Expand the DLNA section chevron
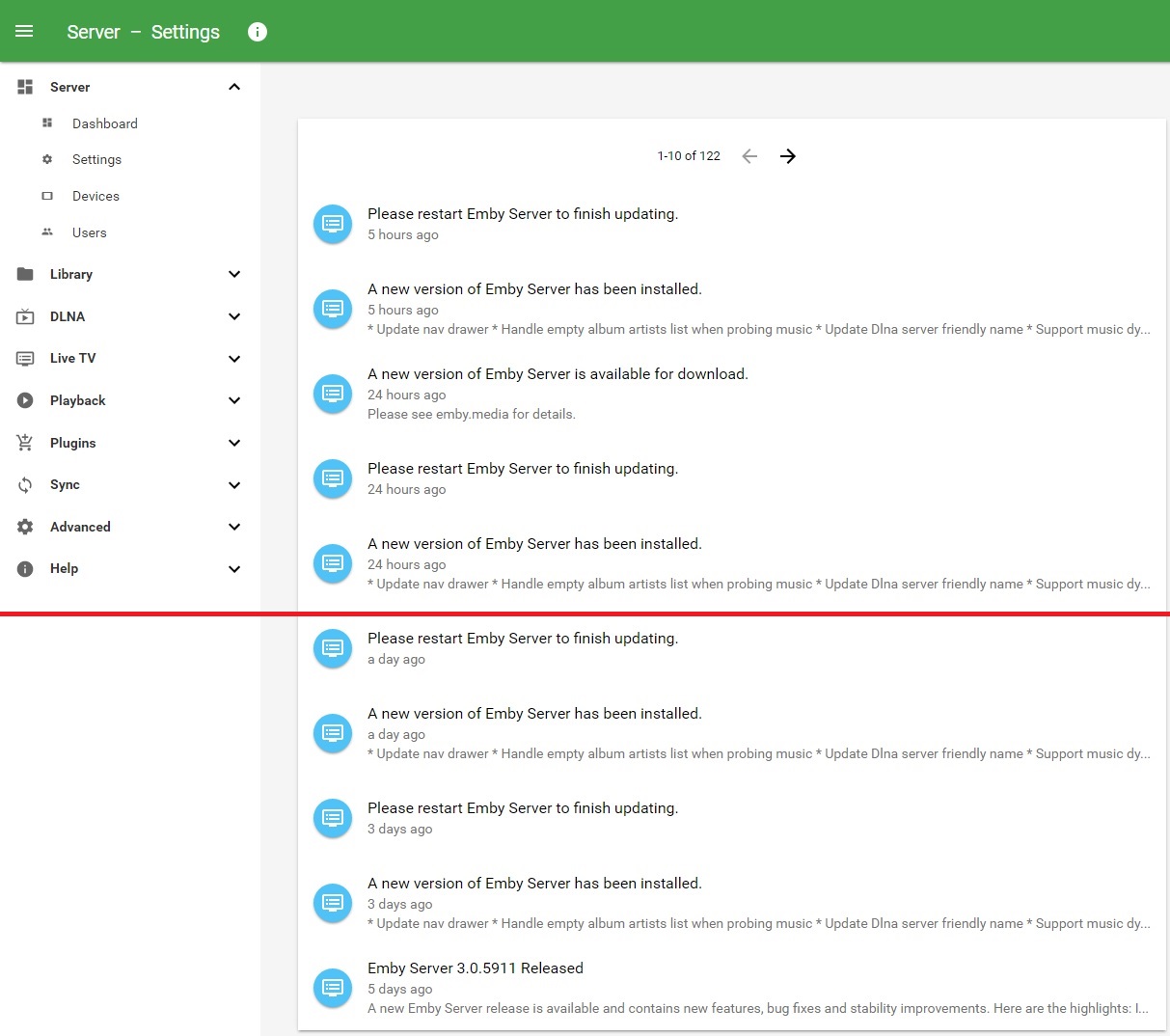The image size is (1170, 1036). point(234,316)
